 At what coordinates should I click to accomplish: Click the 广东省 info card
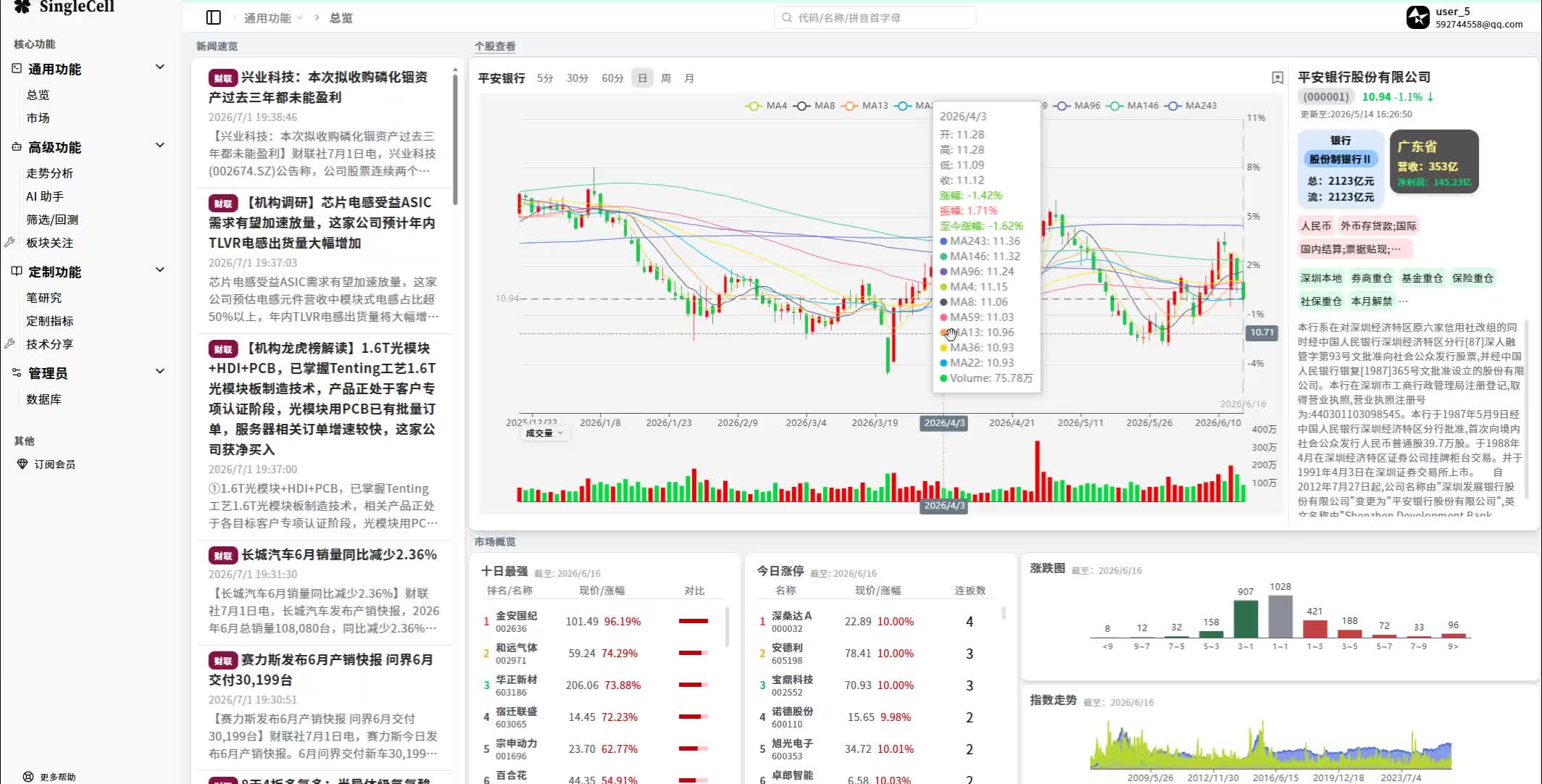click(1434, 162)
